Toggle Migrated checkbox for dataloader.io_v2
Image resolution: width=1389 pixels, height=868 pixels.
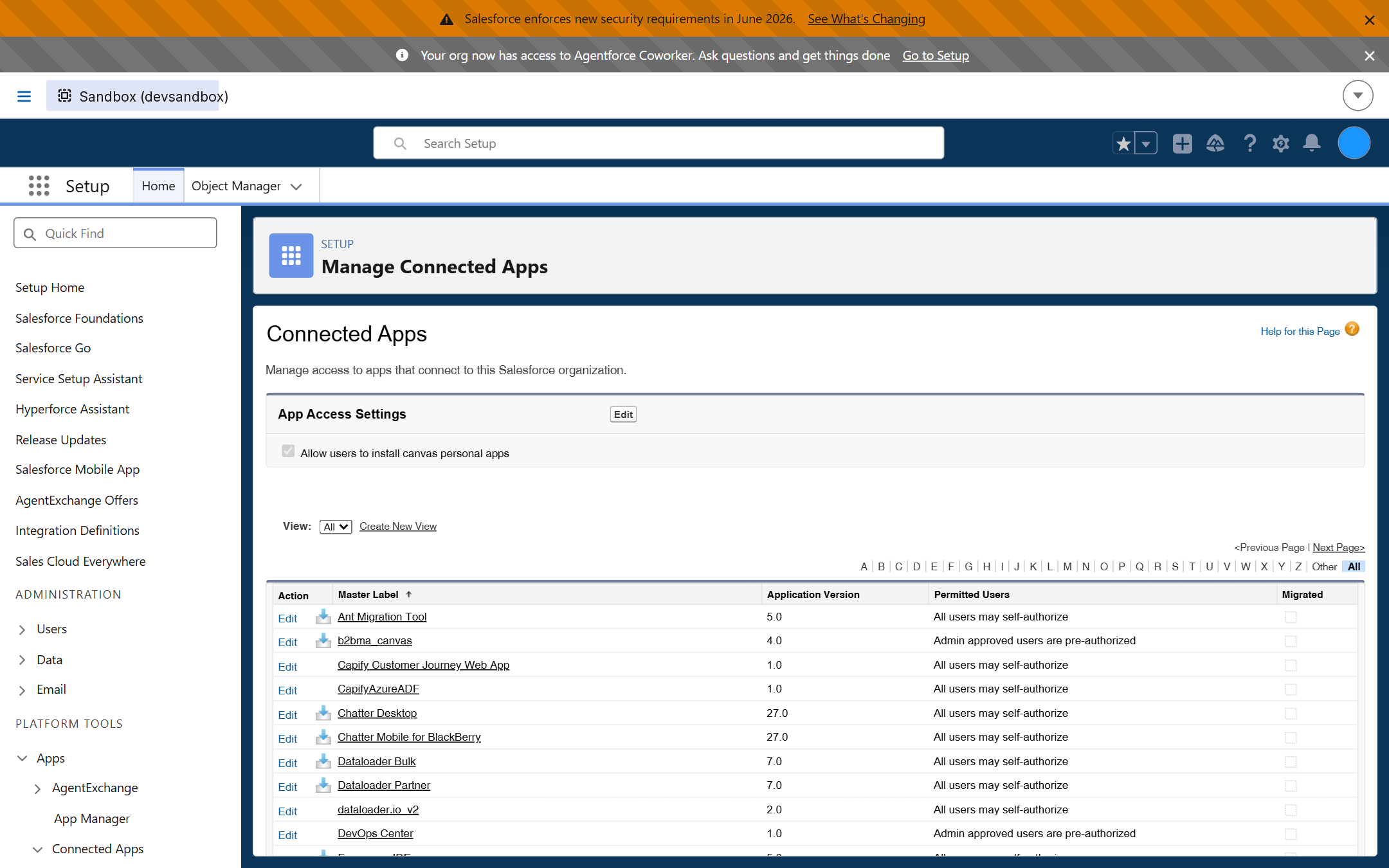tap(1291, 810)
